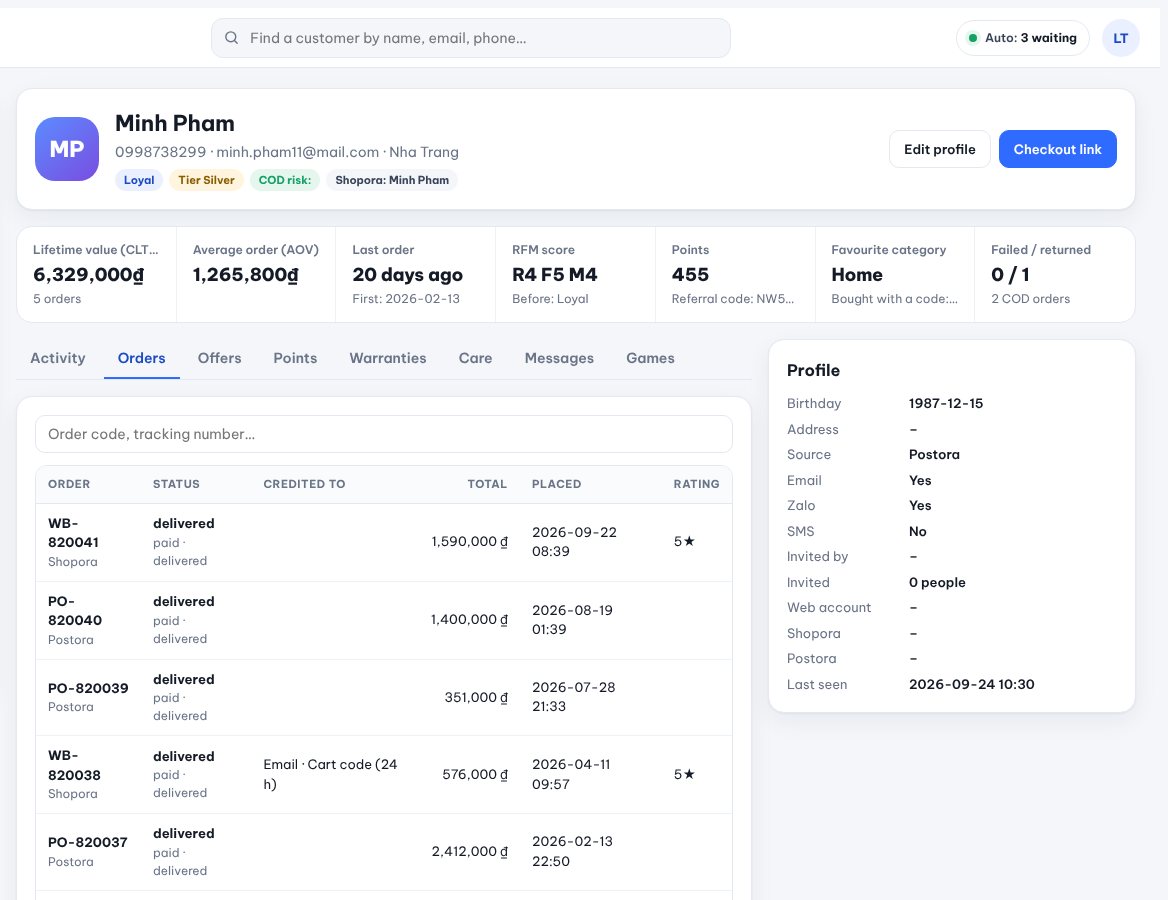
Task: Go to the Points tab
Action: pos(295,358)
